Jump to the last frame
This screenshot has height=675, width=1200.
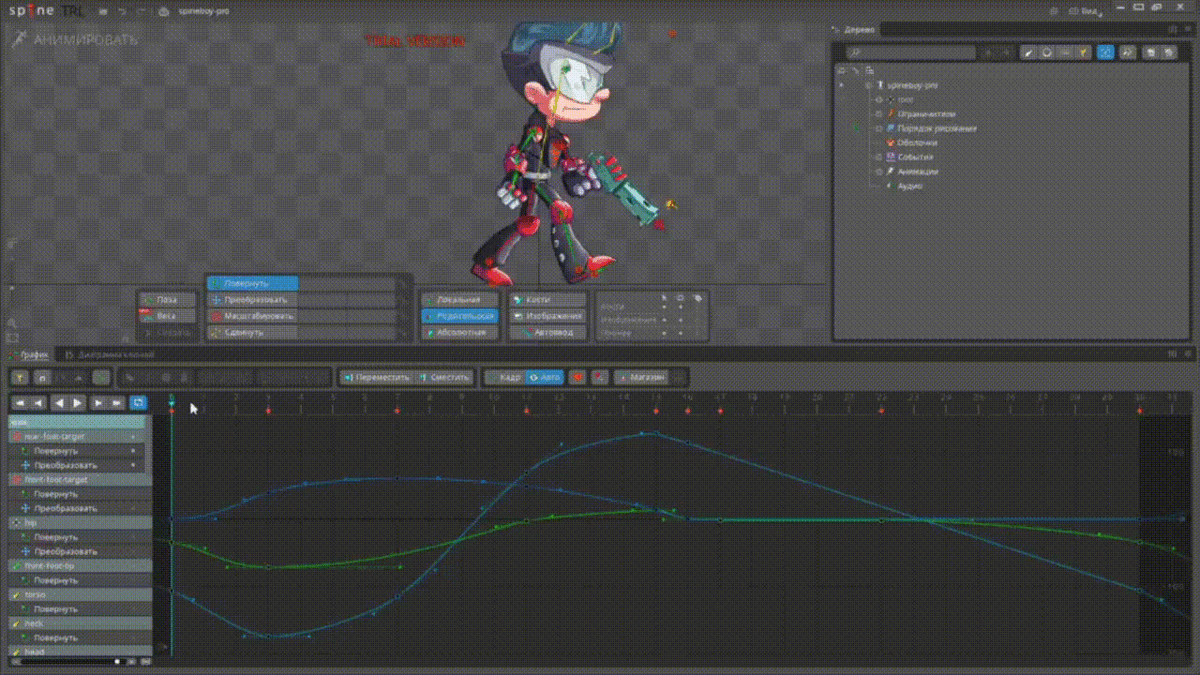[117, 402]
